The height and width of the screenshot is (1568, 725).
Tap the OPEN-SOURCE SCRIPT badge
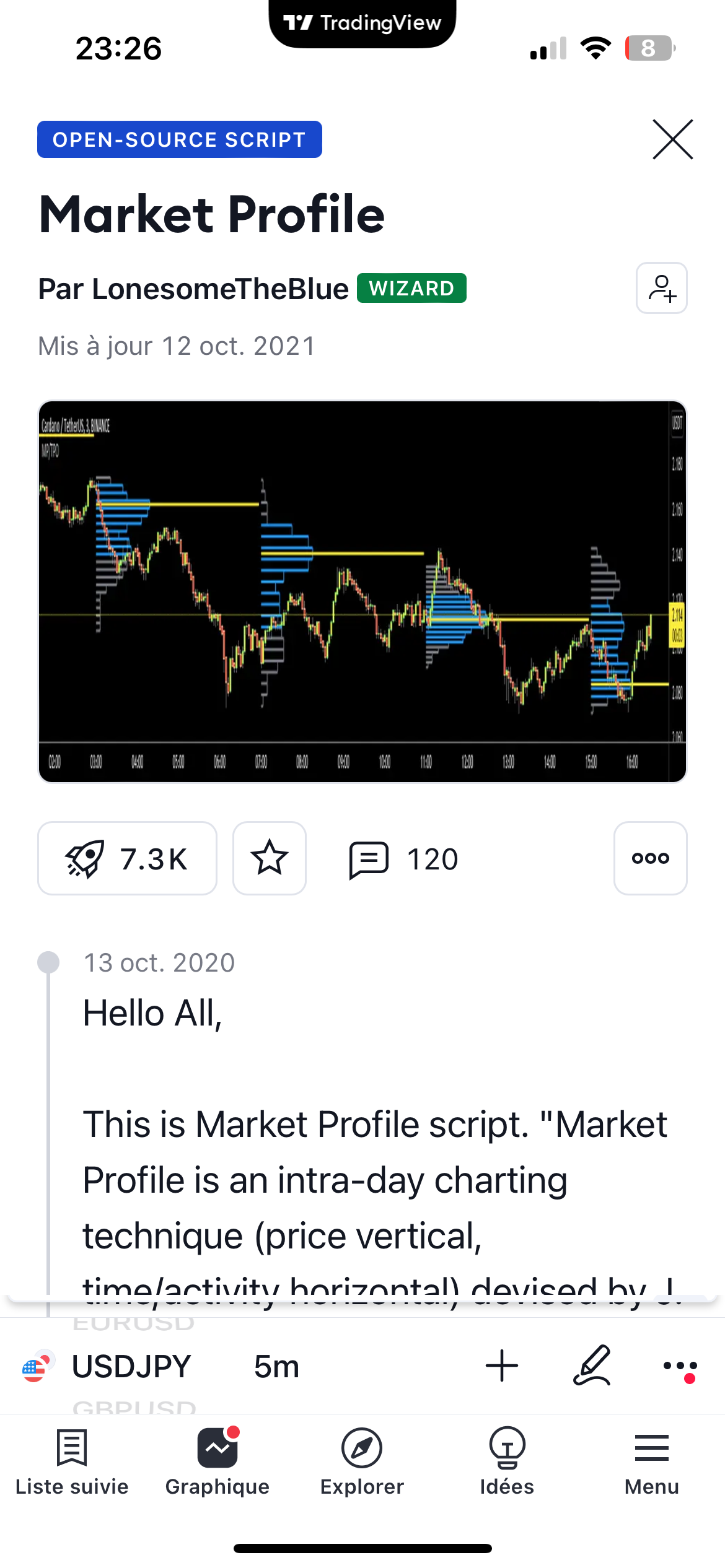180,139
